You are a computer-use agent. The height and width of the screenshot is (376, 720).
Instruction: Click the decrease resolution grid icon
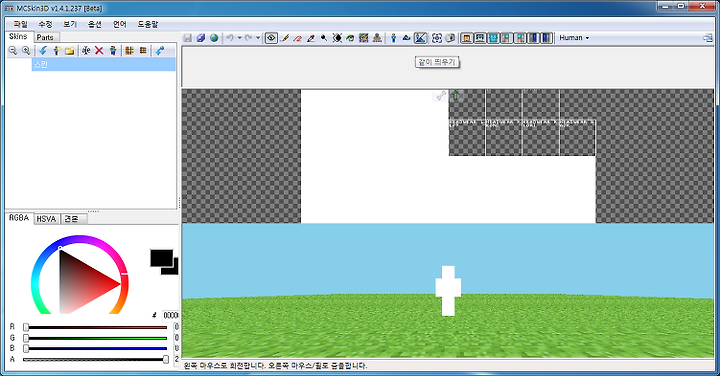(x=129, y=51)
